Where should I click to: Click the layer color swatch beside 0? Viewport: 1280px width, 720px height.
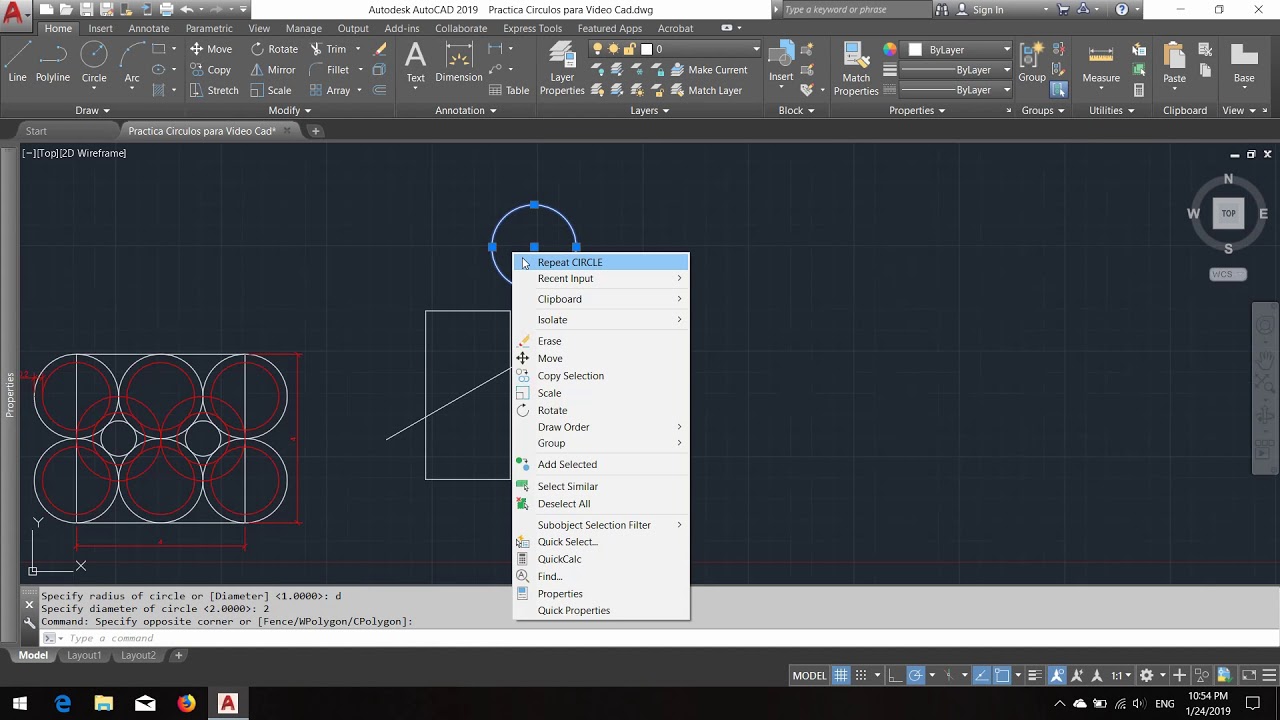click(646, 49)
